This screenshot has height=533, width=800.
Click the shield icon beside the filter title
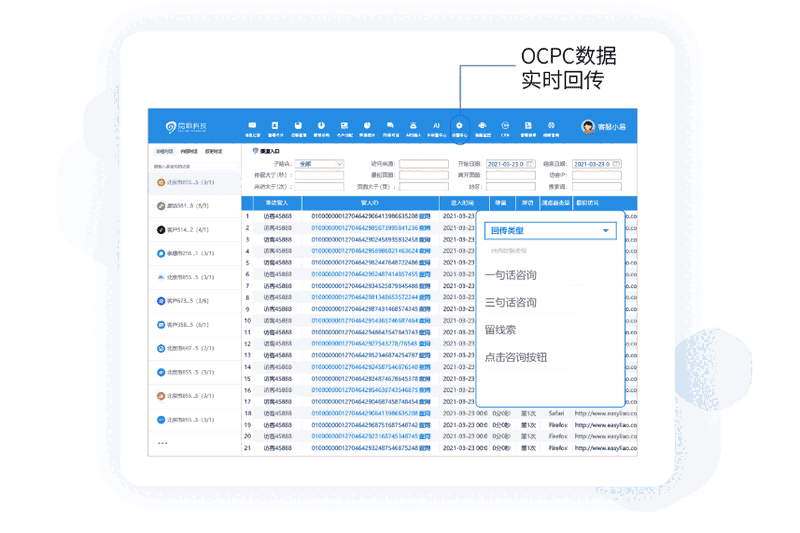(x=255, y=151)
